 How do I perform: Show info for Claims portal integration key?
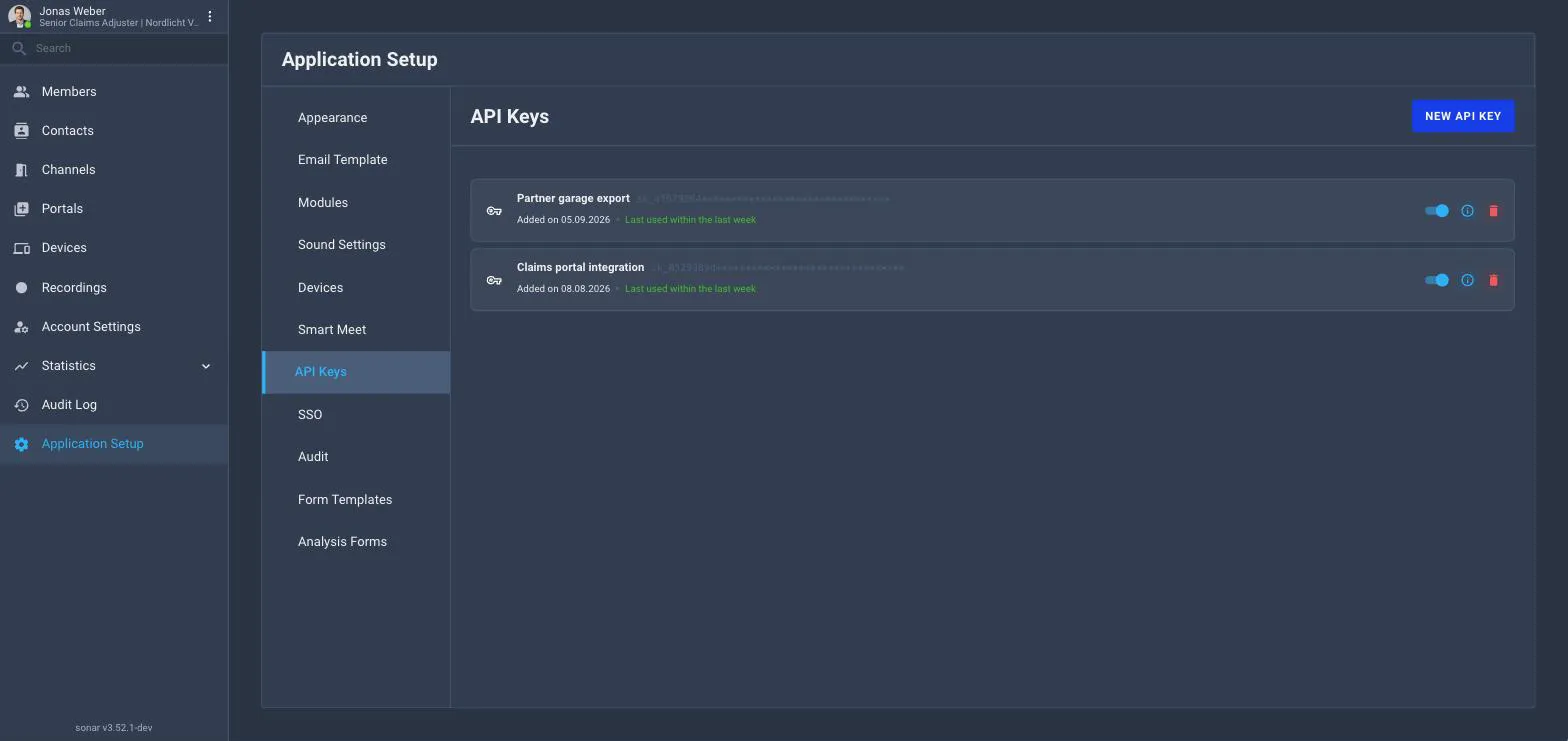tap(1467, 280)
